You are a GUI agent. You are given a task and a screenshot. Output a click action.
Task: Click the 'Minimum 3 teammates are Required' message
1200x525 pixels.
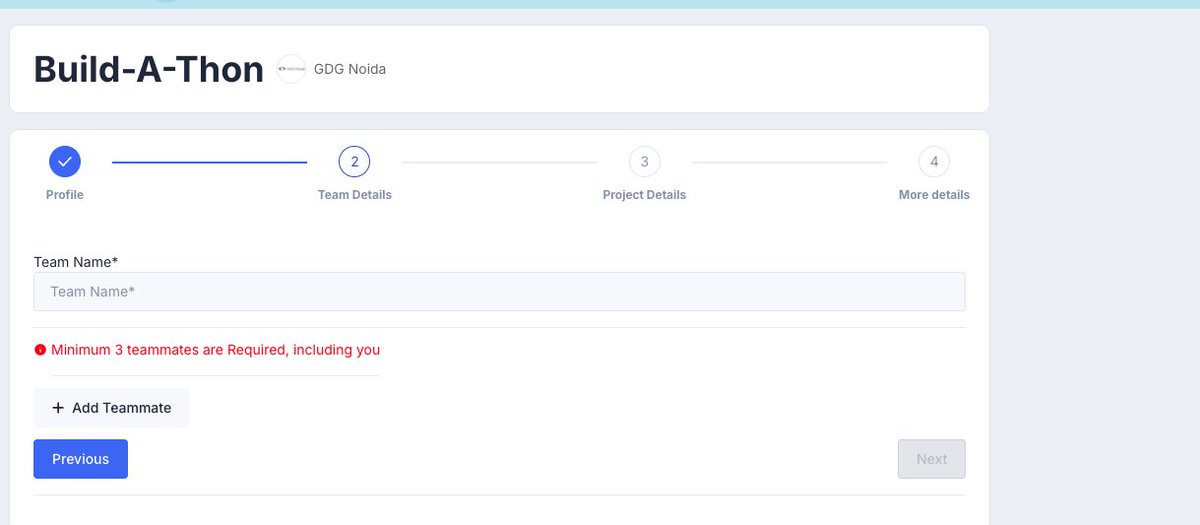[216, 350]
